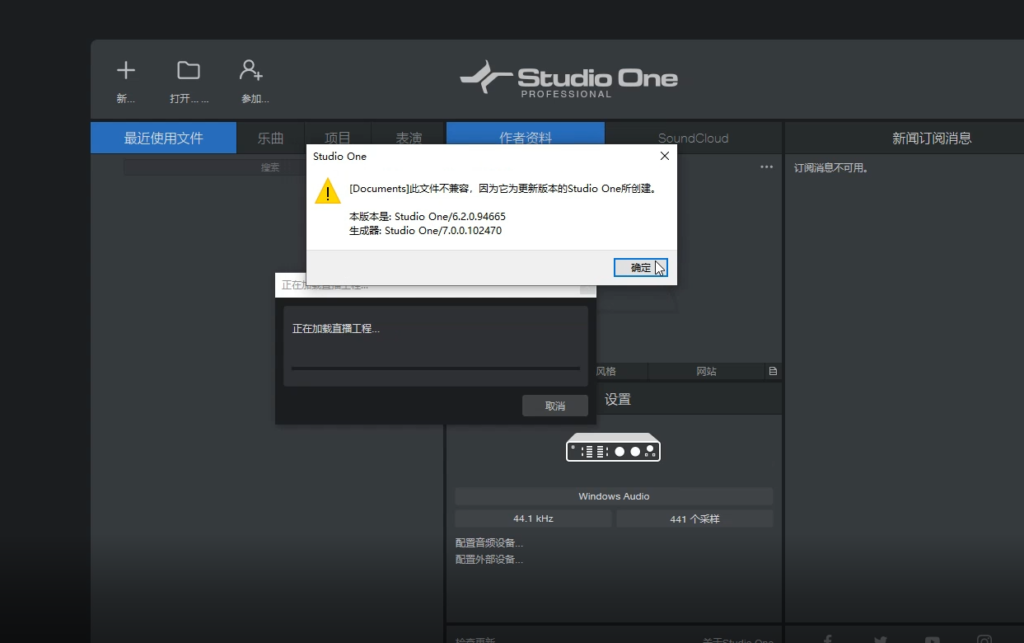1024x643 pixels.
Task: Change sample rate via 44.1 kHz selector
Action: tap(532, 518)
